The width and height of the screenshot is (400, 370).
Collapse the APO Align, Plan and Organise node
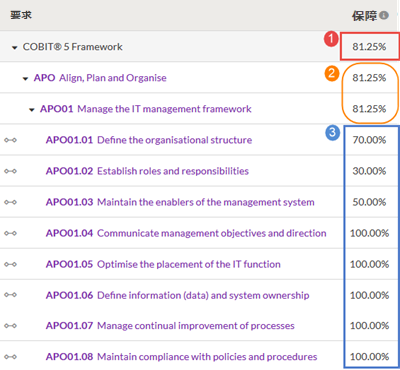[x=25, y=79]
